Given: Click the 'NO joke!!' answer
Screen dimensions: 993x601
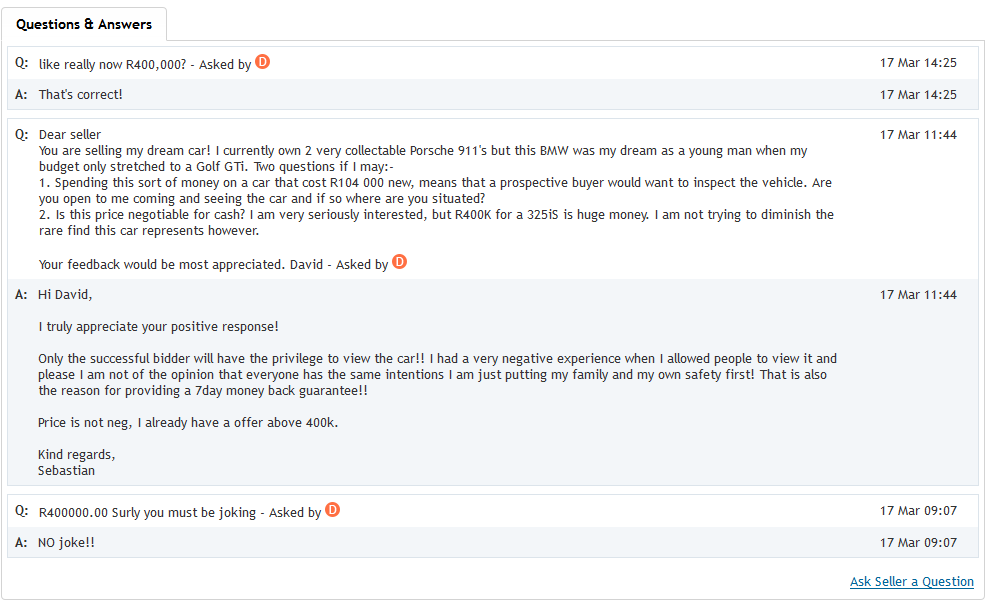Looking at the screenshot, I should pyautogui.click(x=66, y=543).
